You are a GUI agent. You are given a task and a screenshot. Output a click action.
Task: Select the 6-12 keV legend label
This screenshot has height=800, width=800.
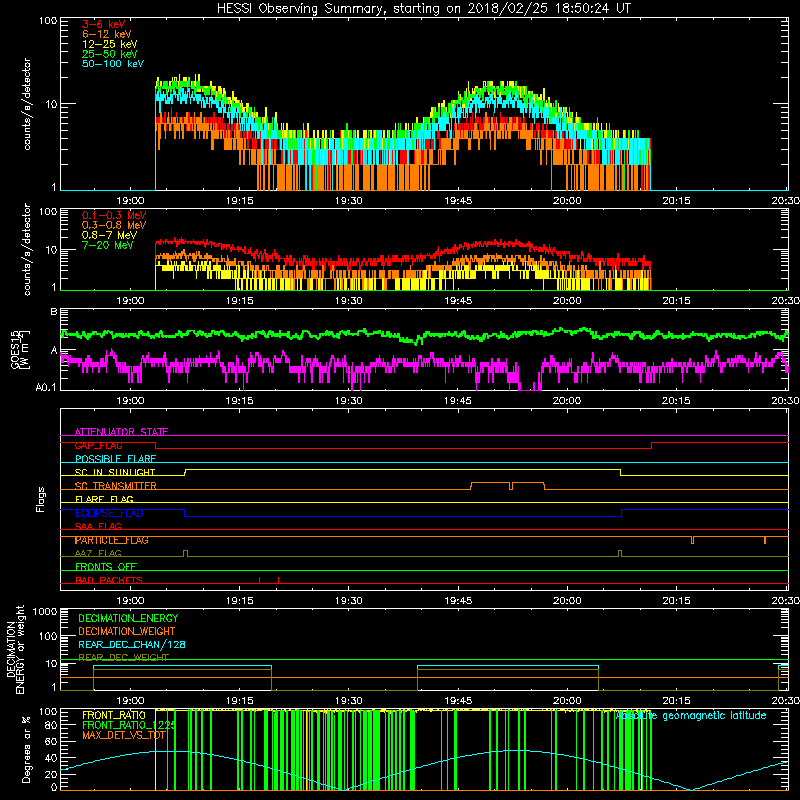point(107,34)
